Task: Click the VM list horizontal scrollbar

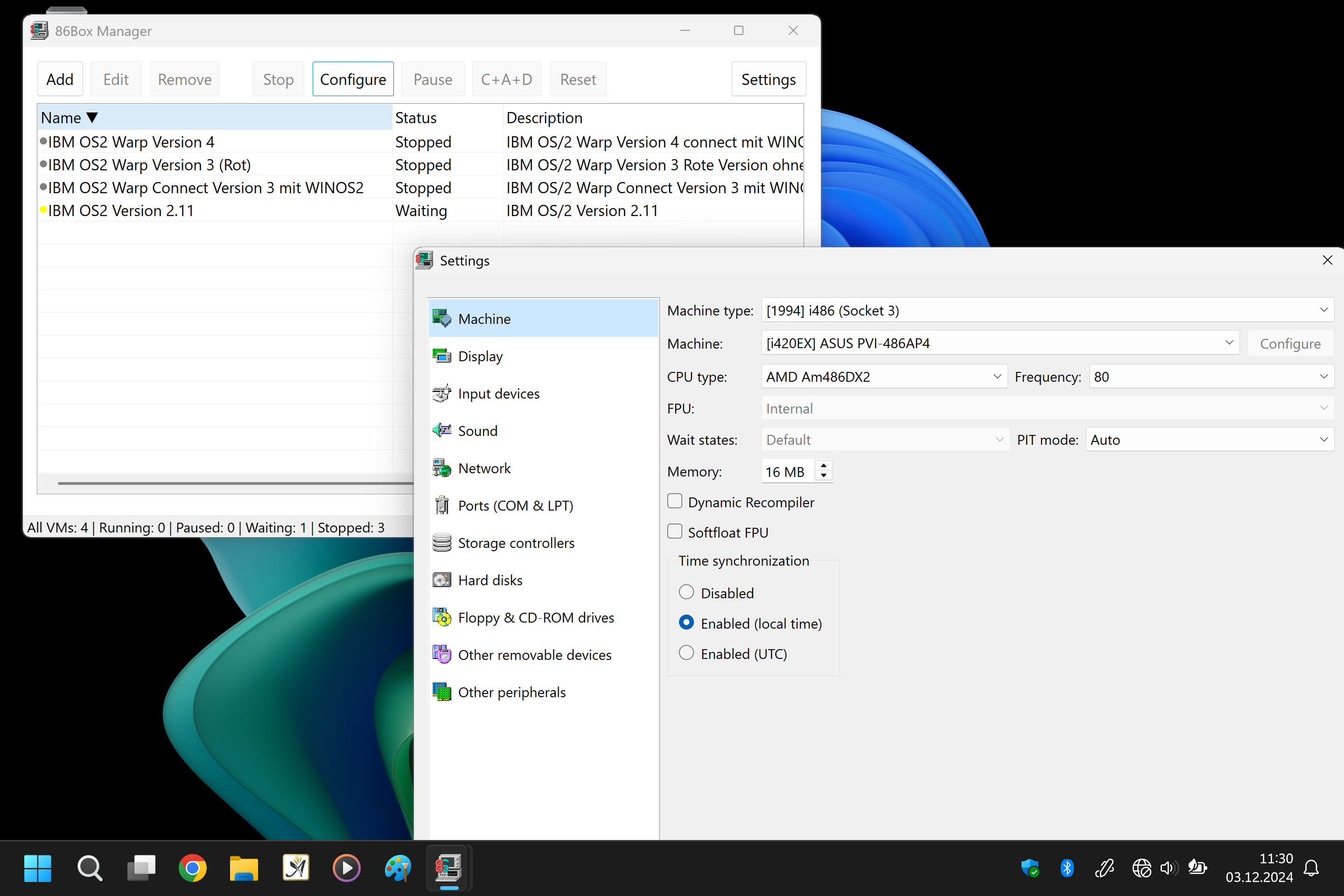Action: 235,483
